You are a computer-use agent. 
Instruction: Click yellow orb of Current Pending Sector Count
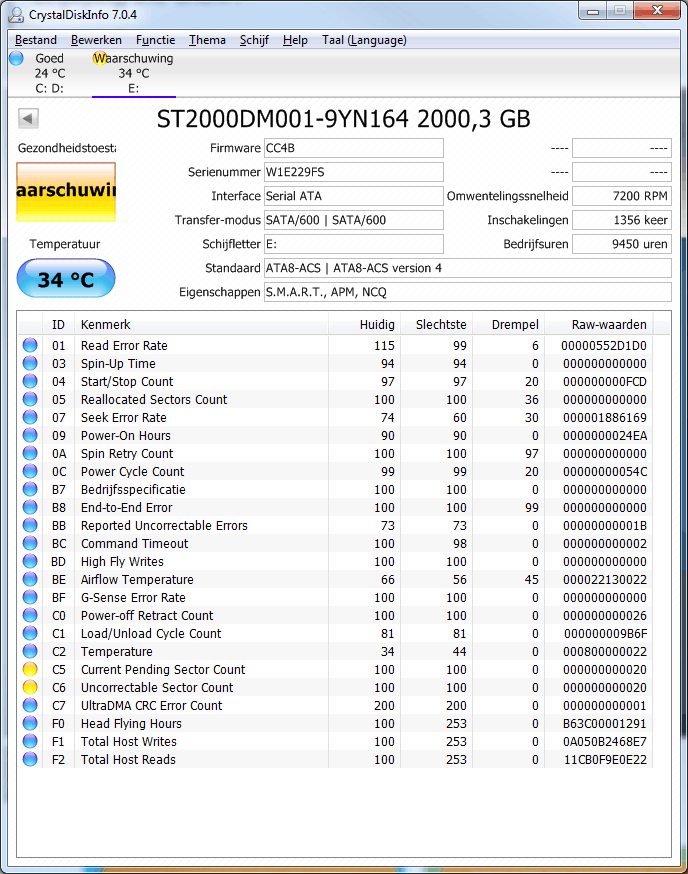pos(30,669)
